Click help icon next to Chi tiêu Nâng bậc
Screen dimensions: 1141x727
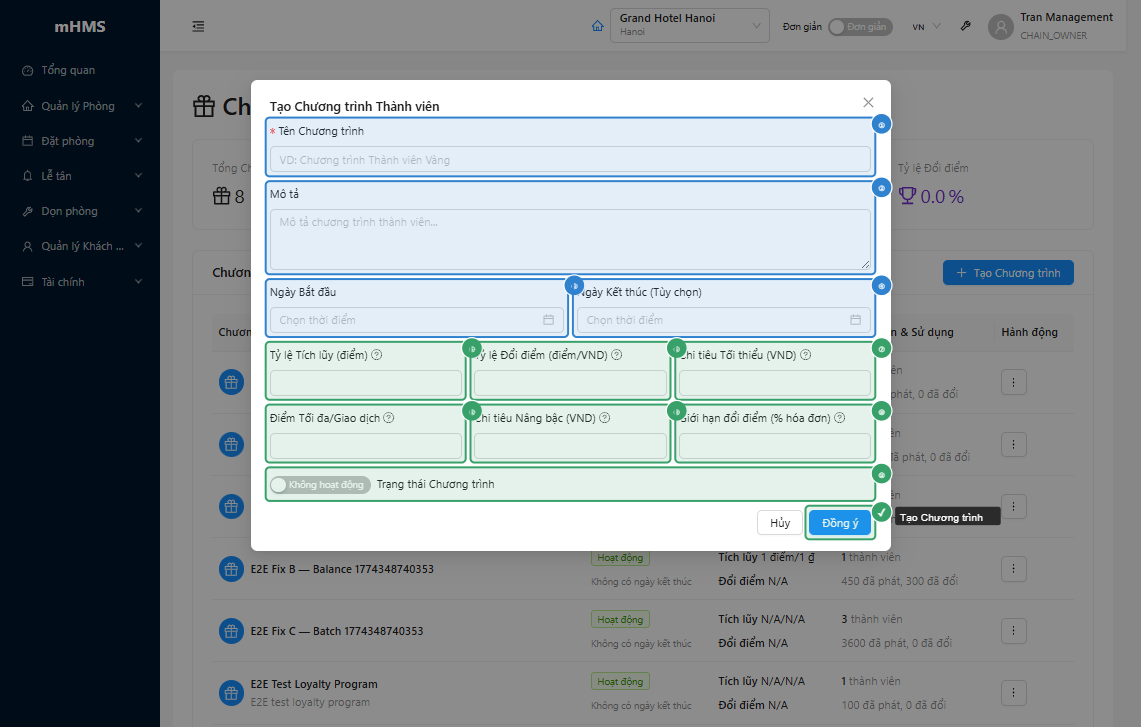click(604, 418)
